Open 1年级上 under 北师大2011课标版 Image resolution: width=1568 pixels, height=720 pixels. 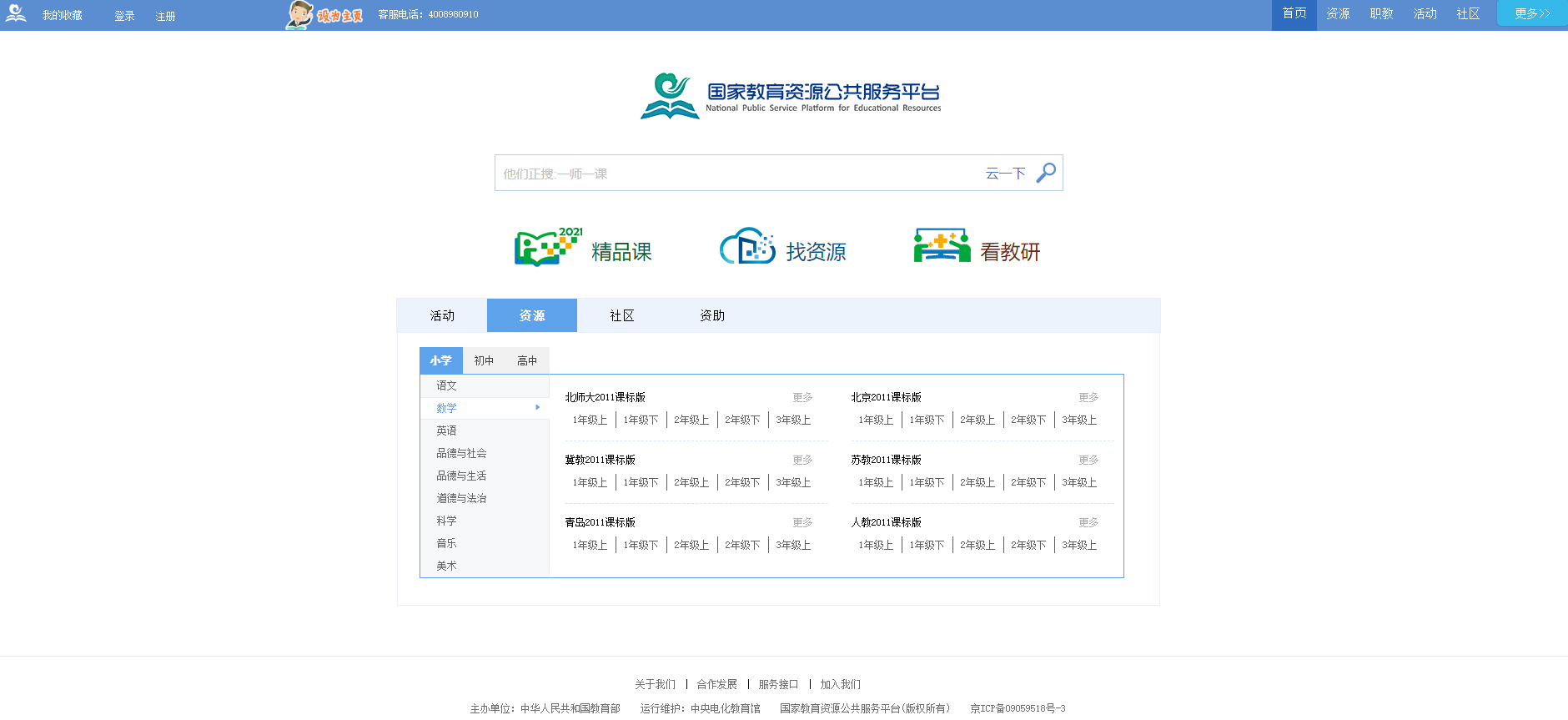tap(590, 420)
